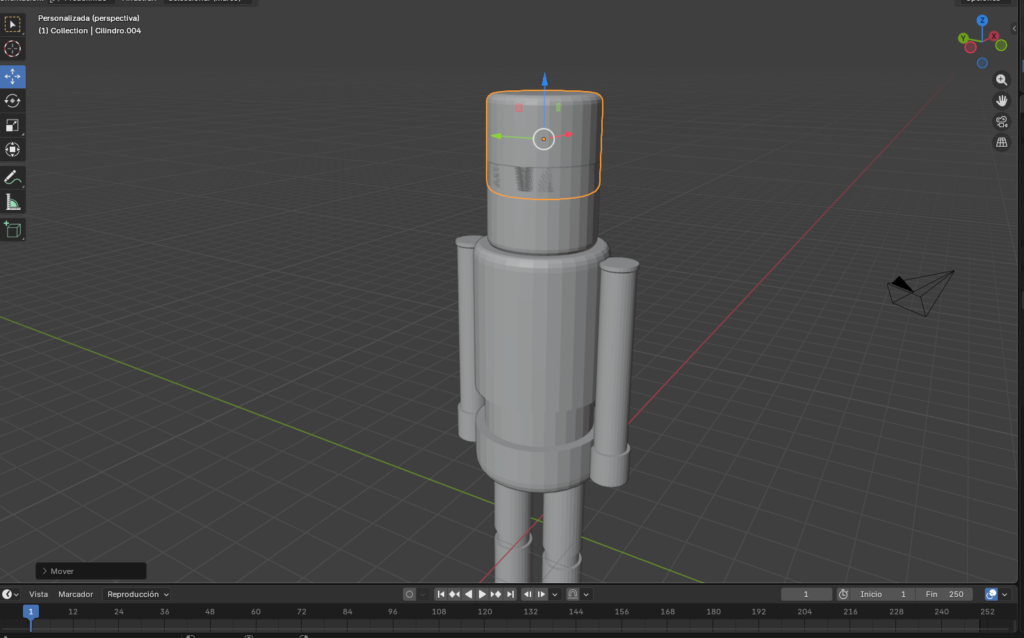
Task: Click the magnifier zoom icon
Action: (x=1001, y=79)
